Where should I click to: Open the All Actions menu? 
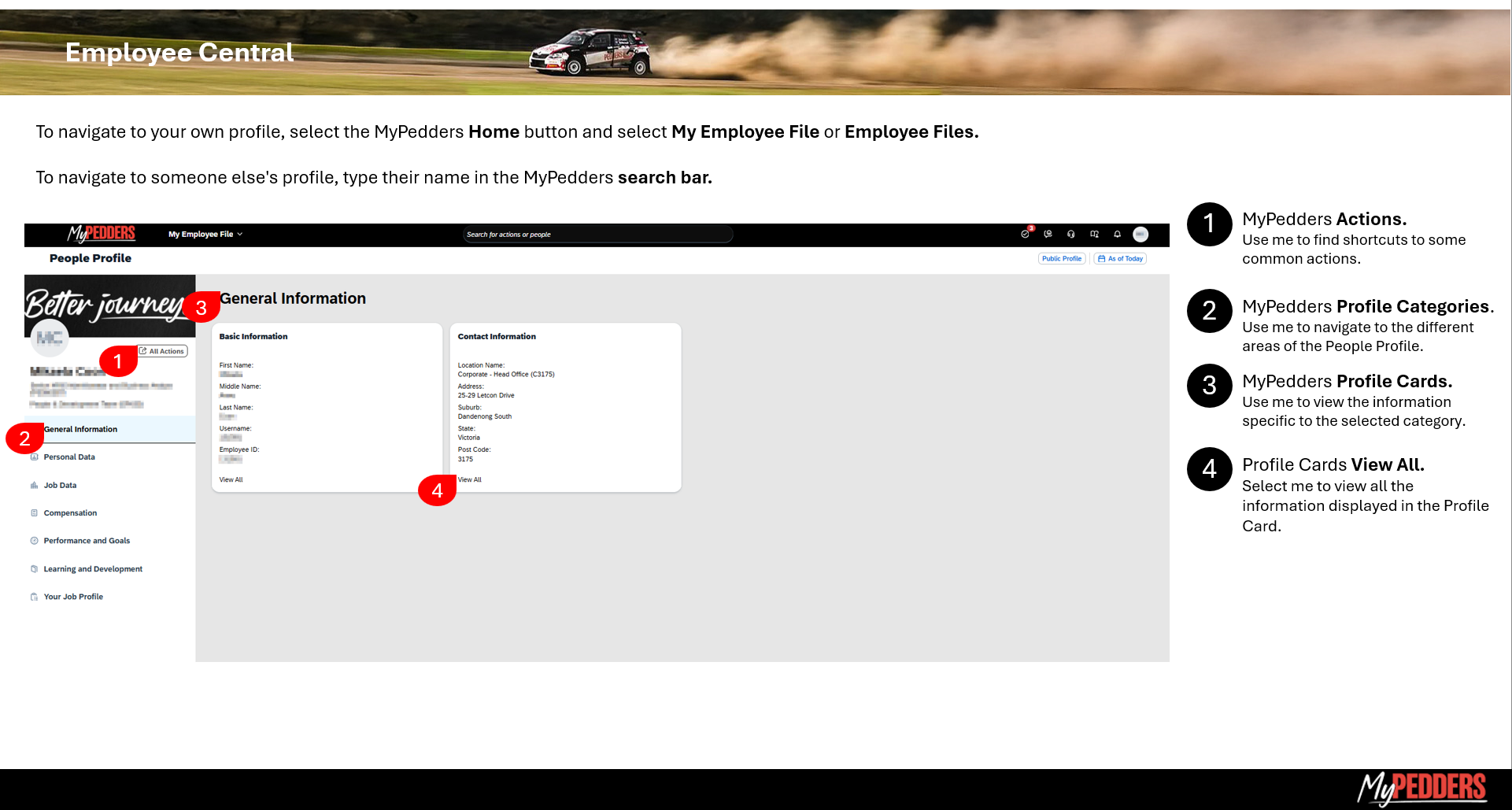coord(163,352)
